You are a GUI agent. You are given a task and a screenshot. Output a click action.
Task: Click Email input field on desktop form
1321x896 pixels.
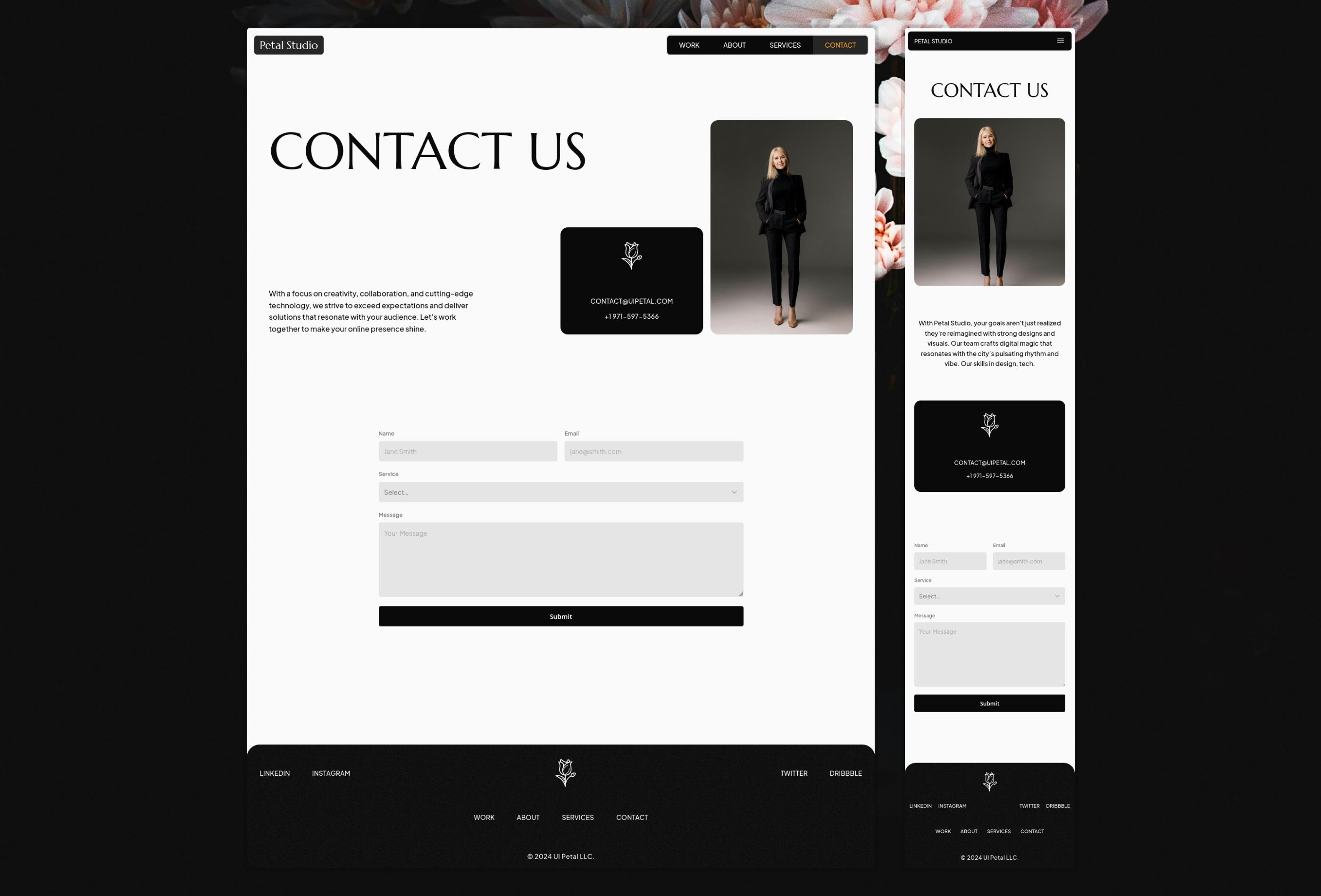653,451
